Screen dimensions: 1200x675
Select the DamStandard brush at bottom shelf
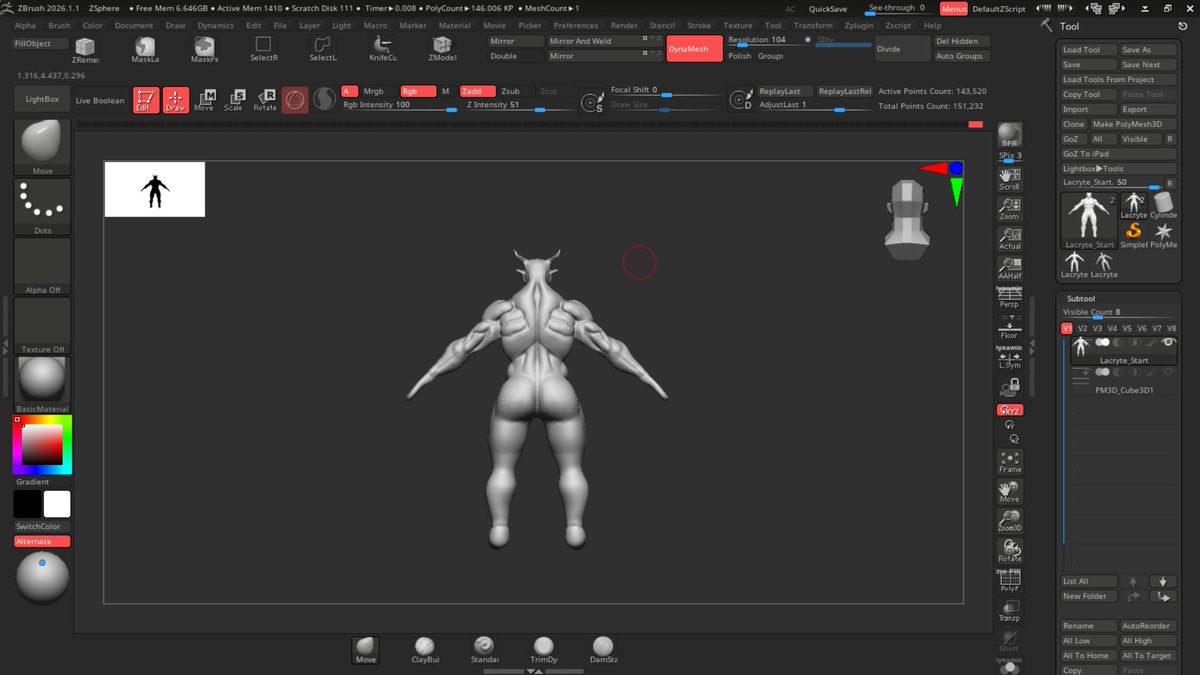(x=603, y=650)
